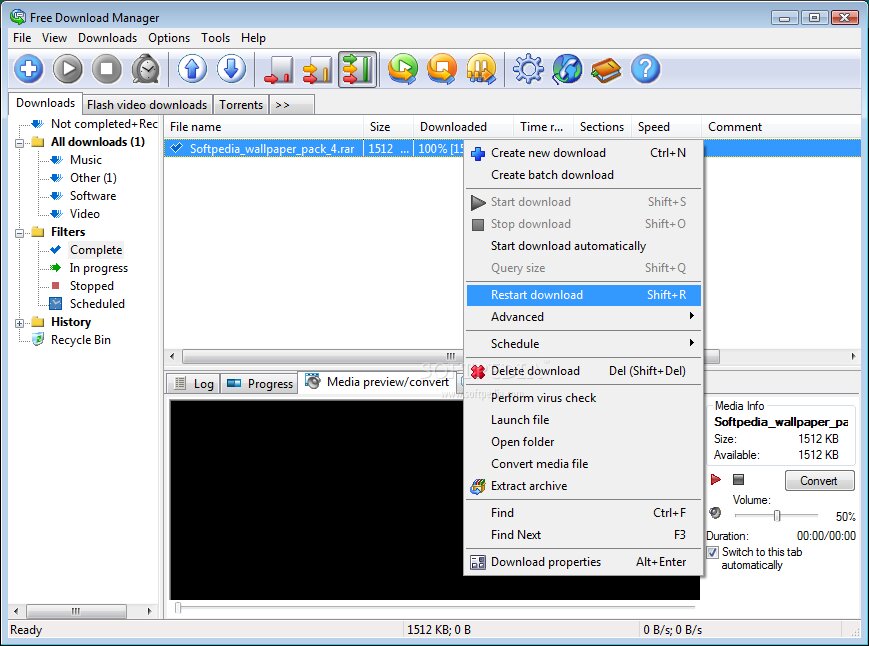Switch to the Progress tab

pos(259,383)
